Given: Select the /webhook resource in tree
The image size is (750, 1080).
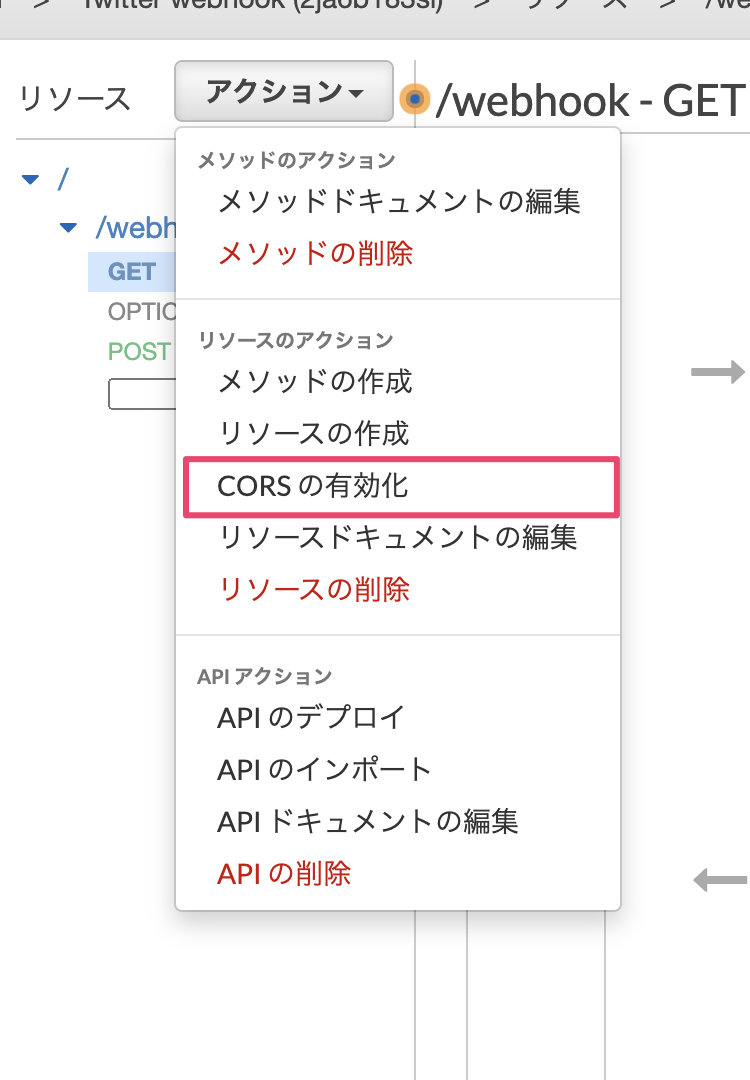Looking at the screenshot, I should point(136,228).
